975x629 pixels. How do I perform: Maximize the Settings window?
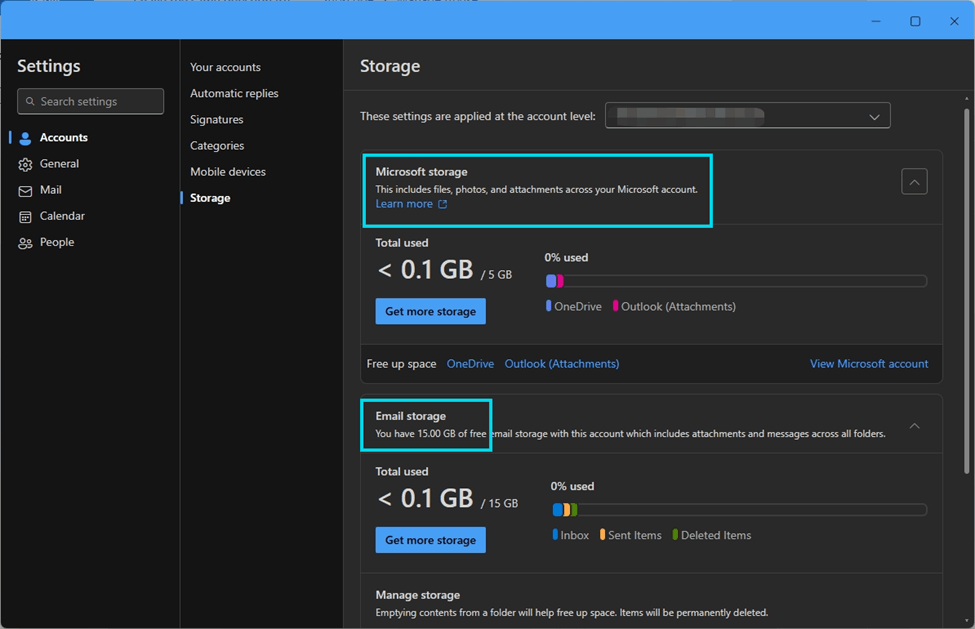[x=915, y=21]
